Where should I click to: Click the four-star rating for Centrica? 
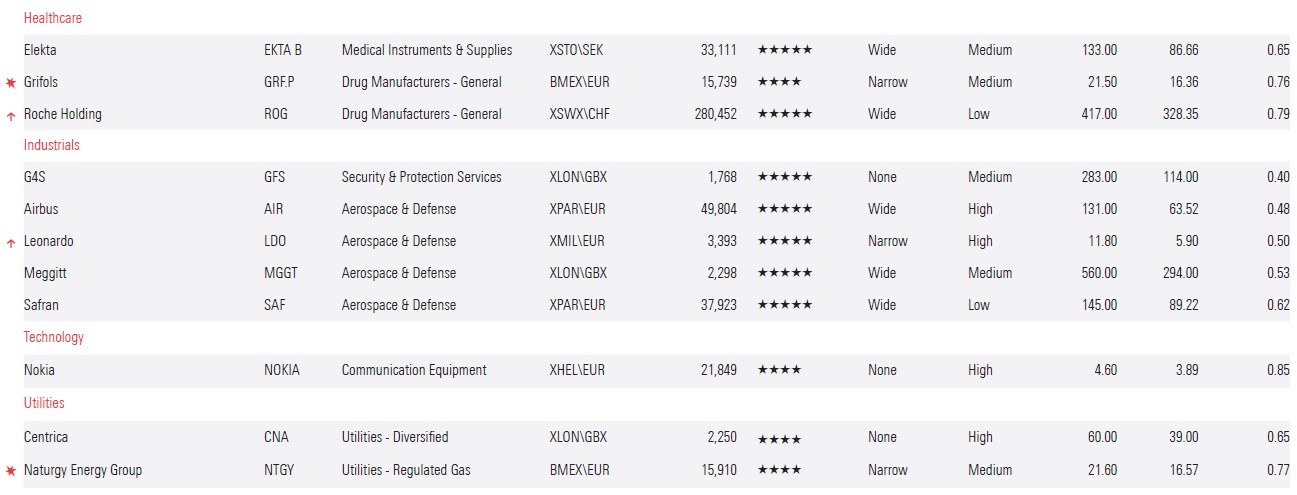click(x=779, y=438)
